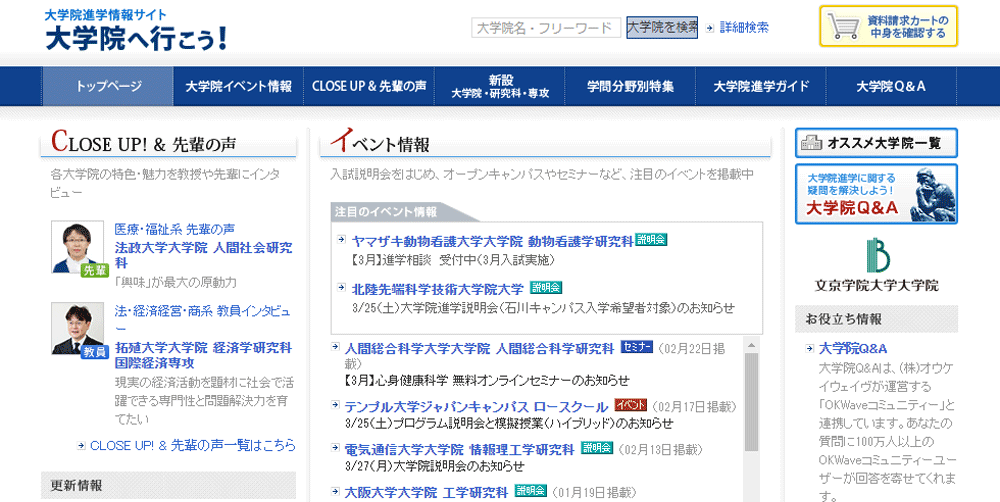Open the 資料請求カート cart button
1000x502 pixels.
tap(888, 26)
